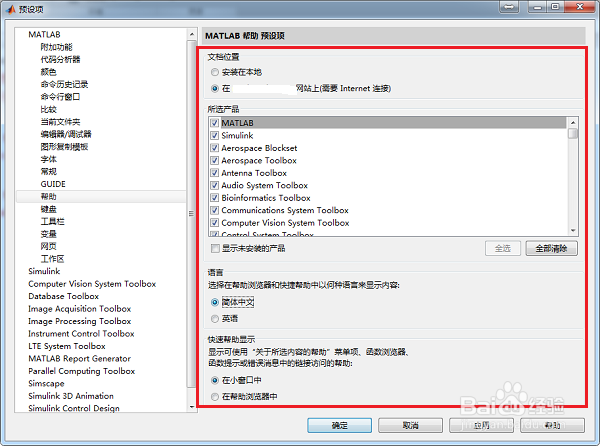Screen dimensions: 600x446
Task: Open 命令行窗口 preferences item
Action: tap(60, 97)
